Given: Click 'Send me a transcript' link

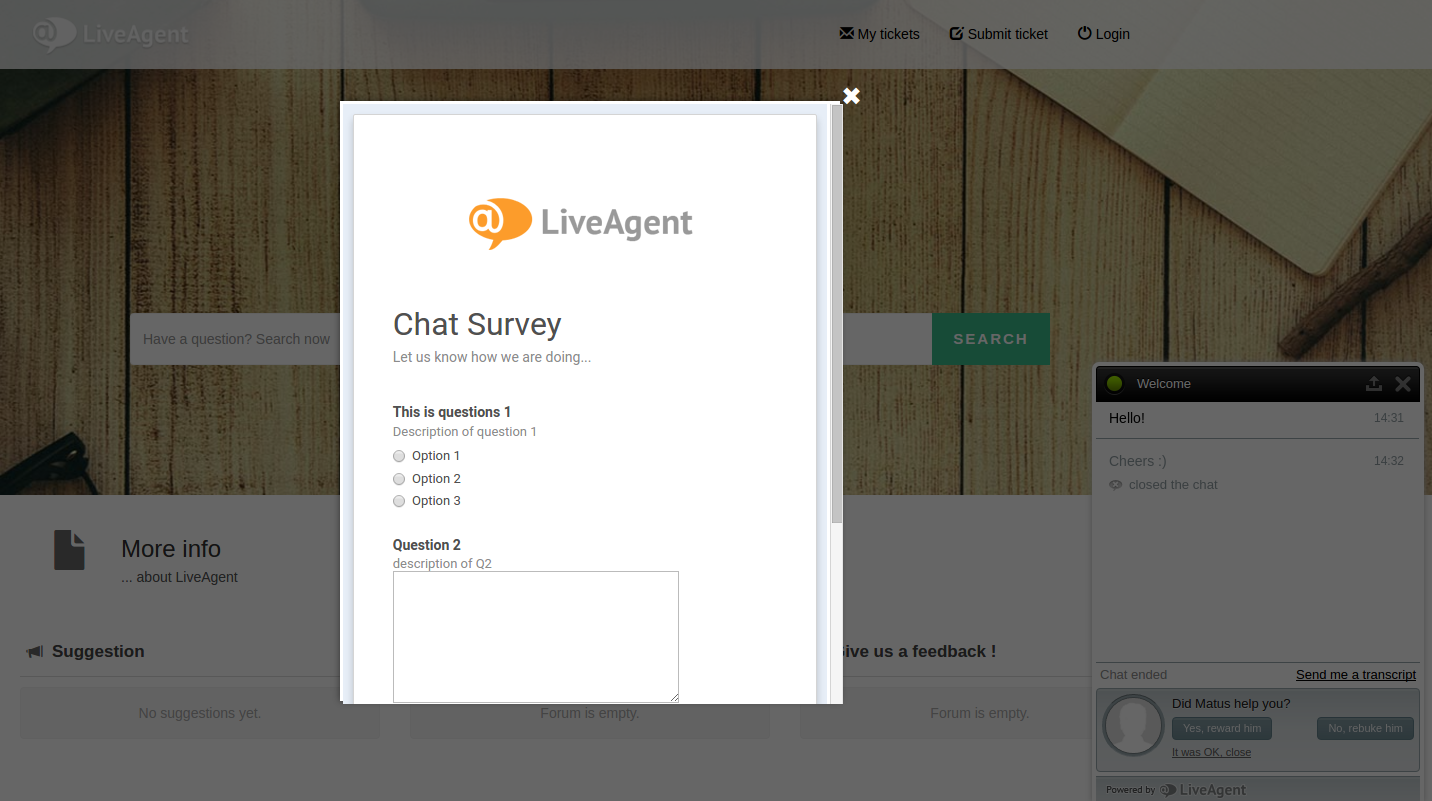Looking at the screenshot, I should [x=1355, y=675].
